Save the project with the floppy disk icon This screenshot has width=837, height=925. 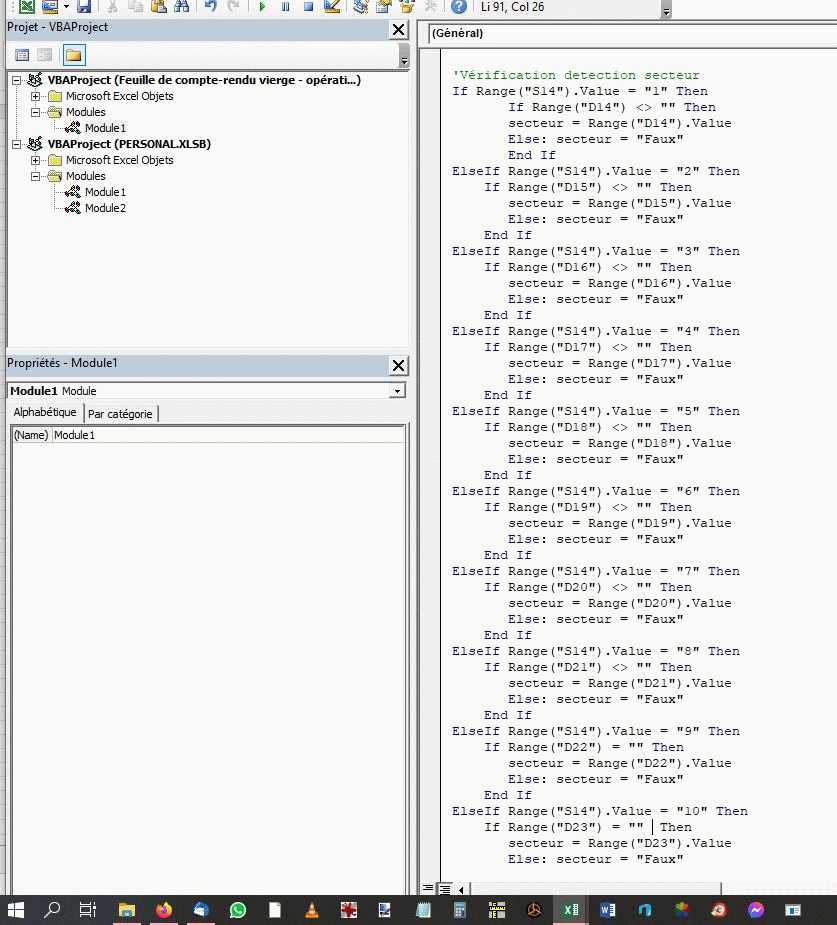(84, 6)
